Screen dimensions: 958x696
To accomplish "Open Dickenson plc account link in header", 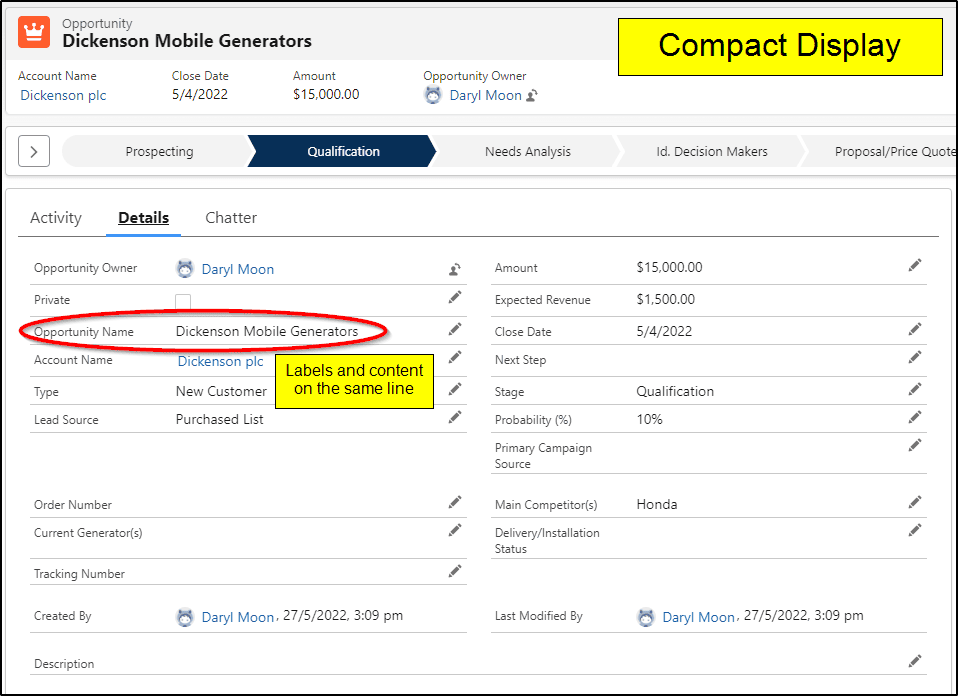I will tap(64, 95).
